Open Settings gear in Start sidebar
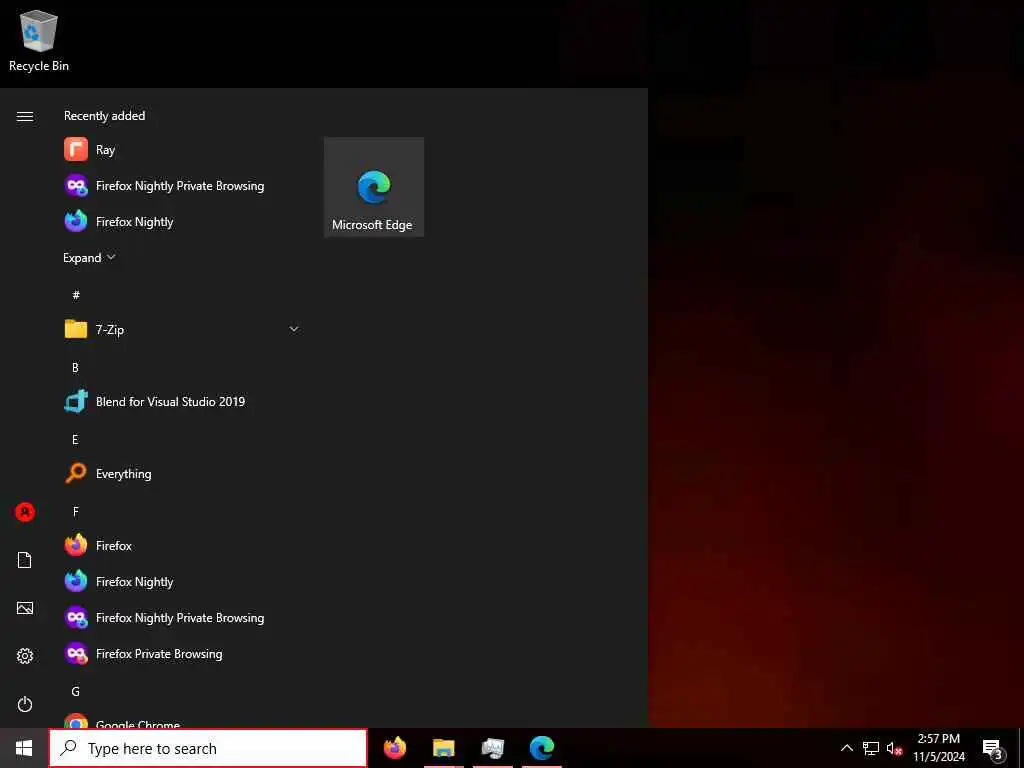The height and width of the screenshot is (768, 1024). click(25, 656)
